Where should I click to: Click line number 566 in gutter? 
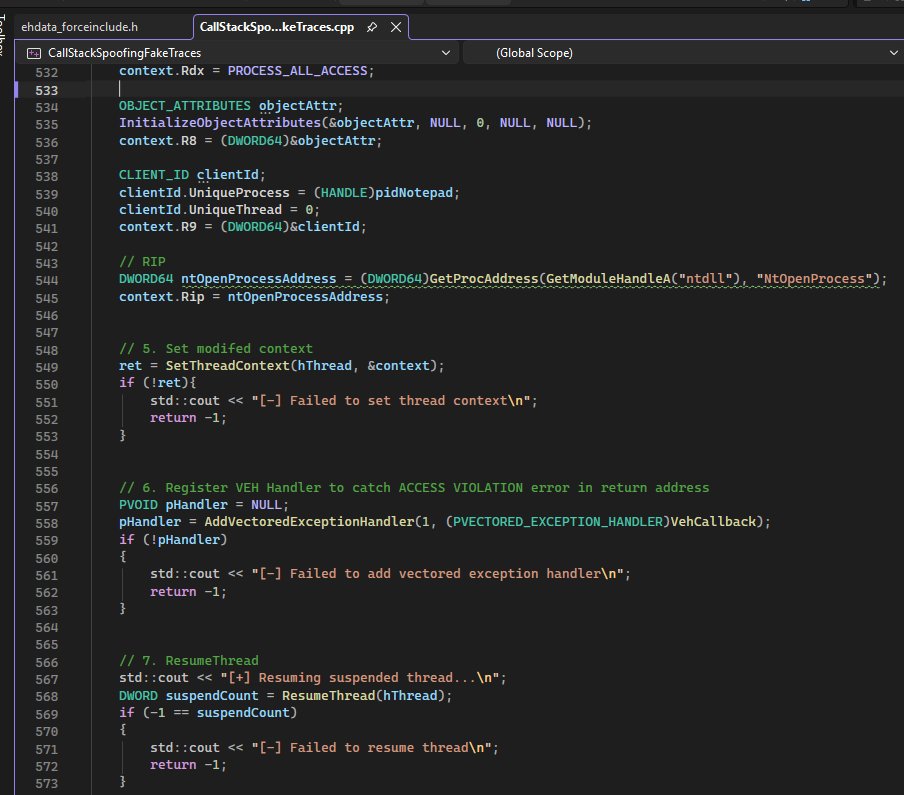(x=46, y=662)
